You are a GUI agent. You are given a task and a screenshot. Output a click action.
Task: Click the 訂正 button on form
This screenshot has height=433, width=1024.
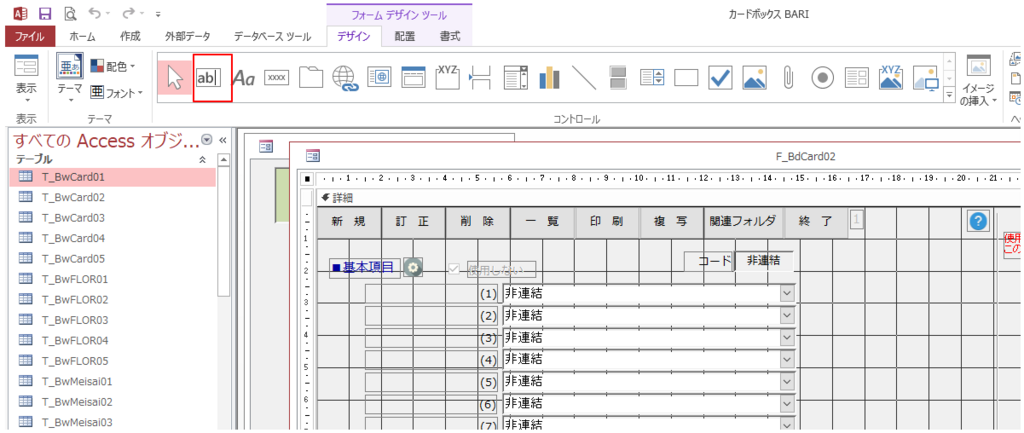(413, 222)
